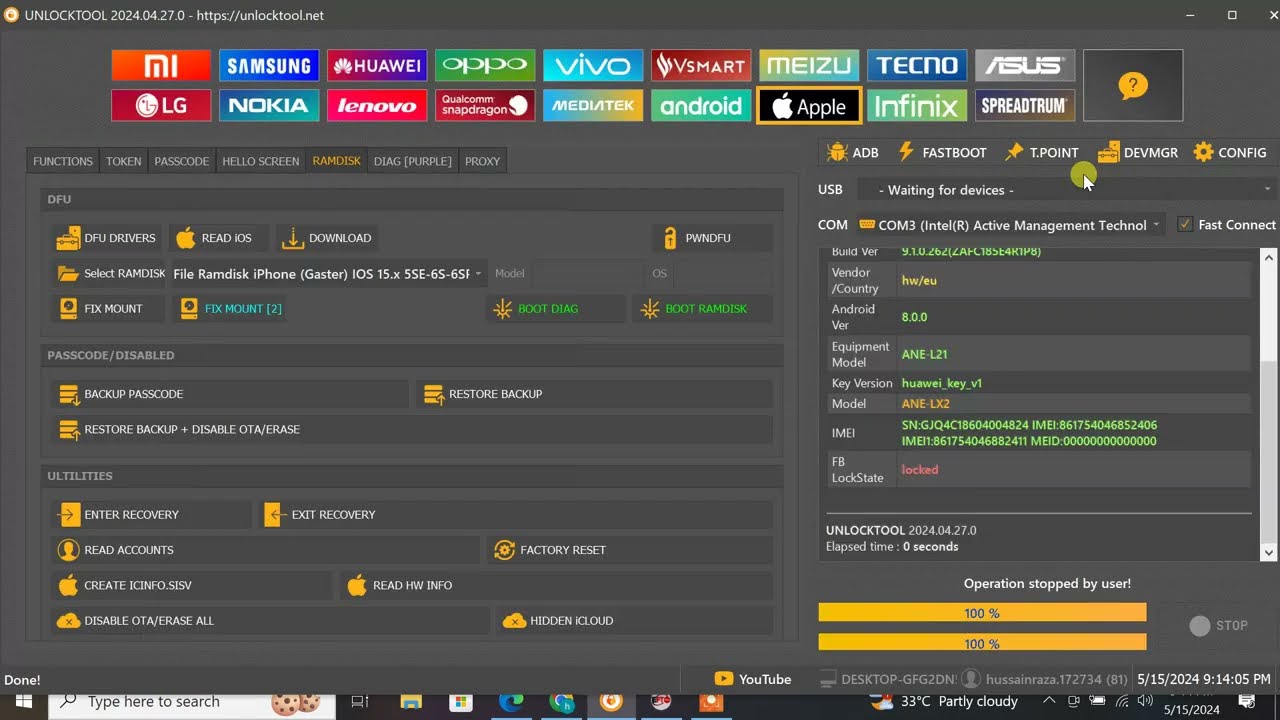Select the RAMDISK tab
Screen dimensions: 1280x720
[x=337, y=161]
